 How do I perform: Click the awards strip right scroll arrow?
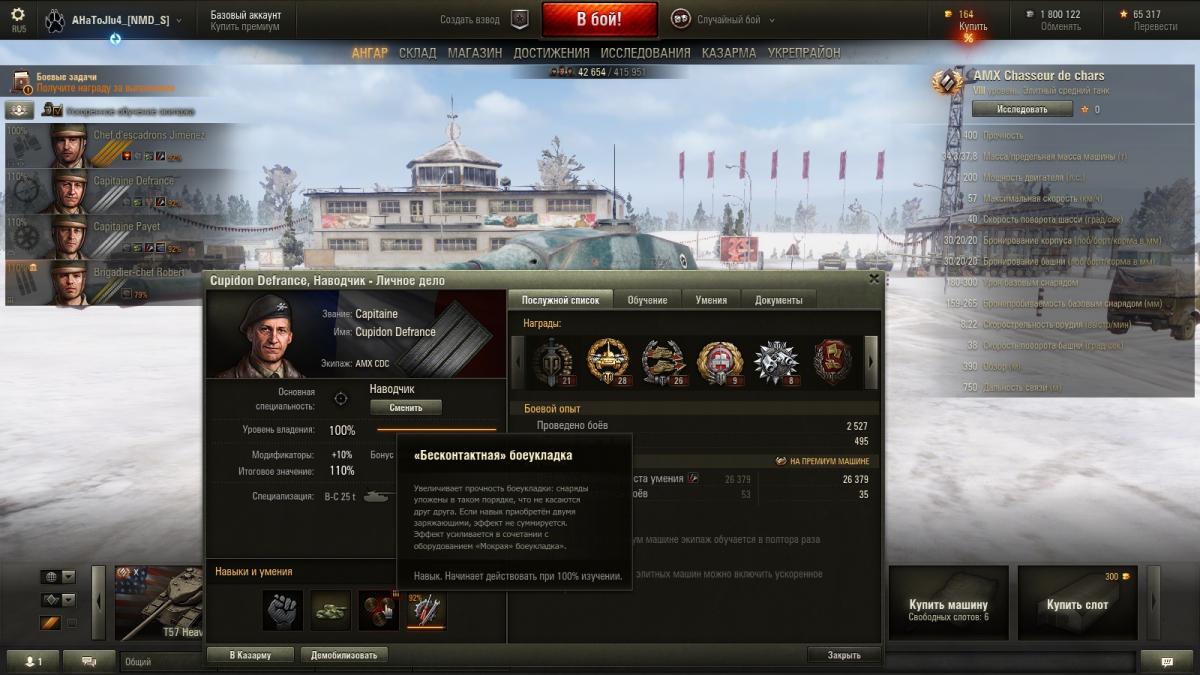(x=871, y=360)
